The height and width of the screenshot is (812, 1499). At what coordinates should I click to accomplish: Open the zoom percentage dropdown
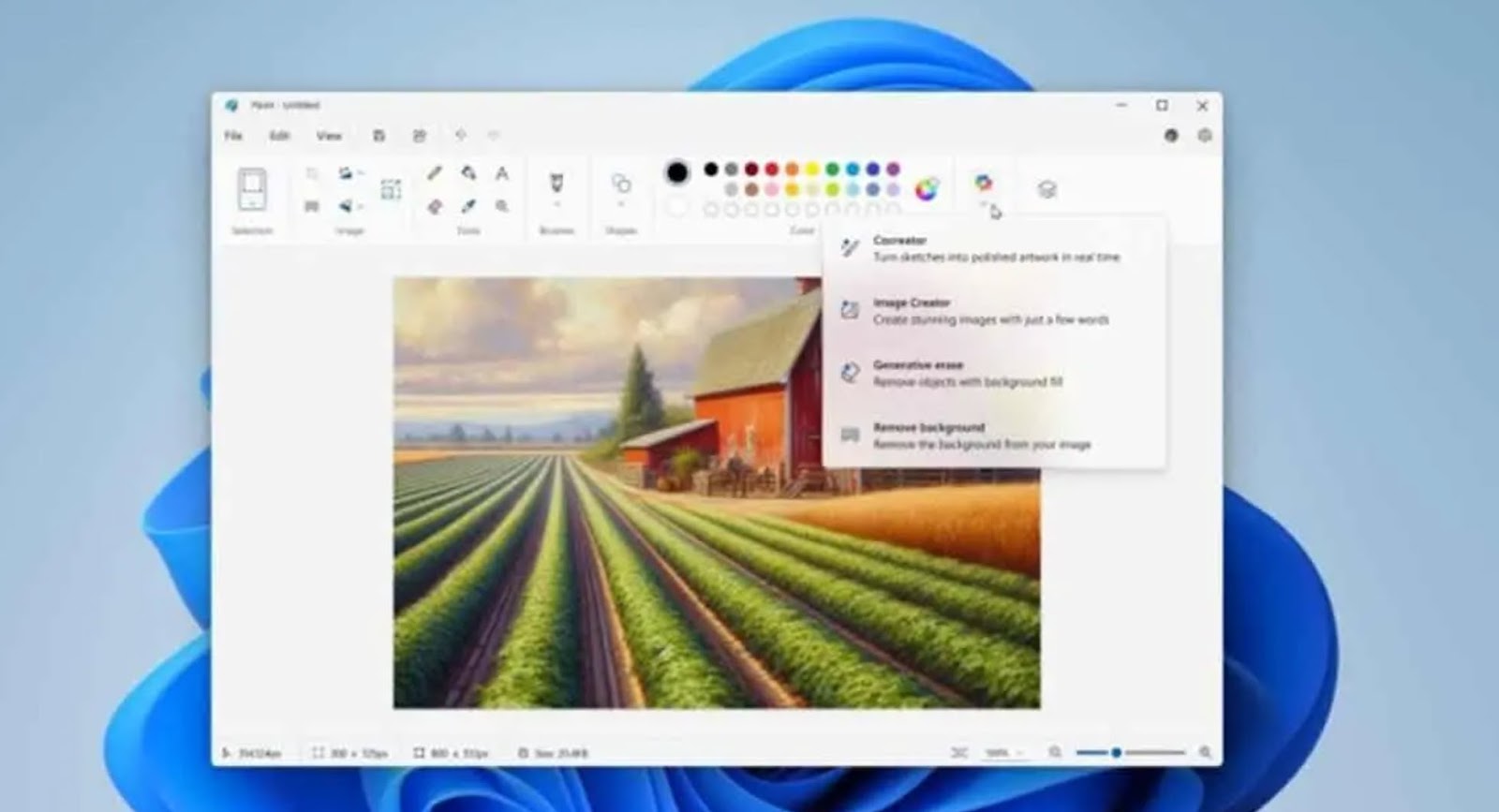click(x=1004, y=753)
